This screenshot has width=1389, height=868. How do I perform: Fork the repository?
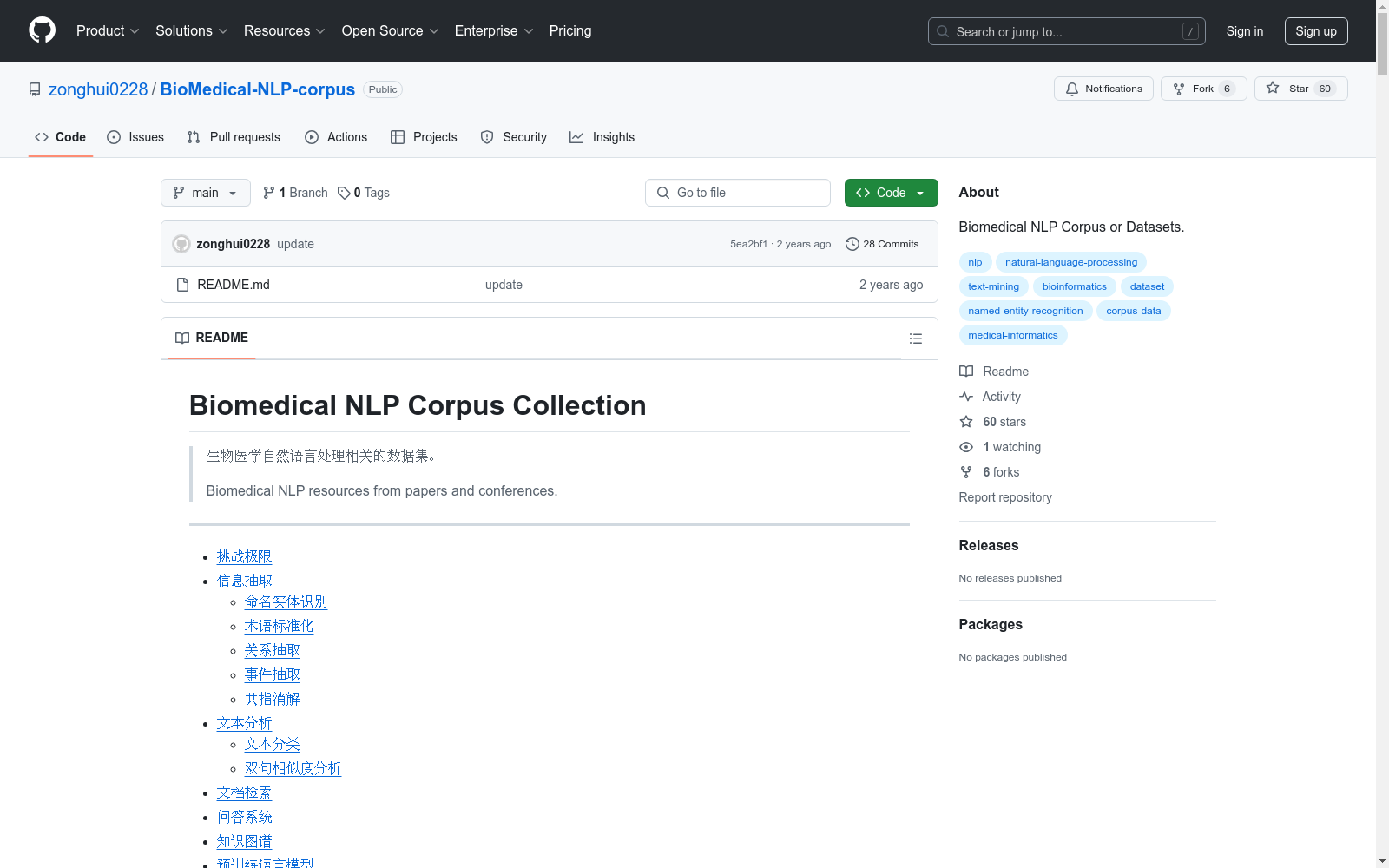point(1203,89)
